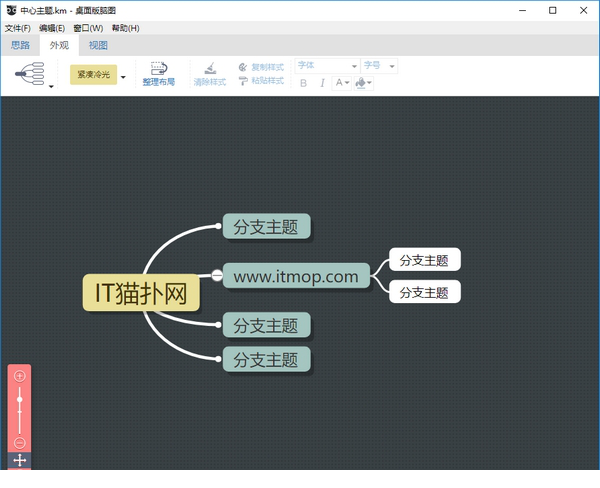Select the topmost teal 分支主题 node
Image resolution: width=600 pixels, height=488 pixels.
[x=266, y=226]
